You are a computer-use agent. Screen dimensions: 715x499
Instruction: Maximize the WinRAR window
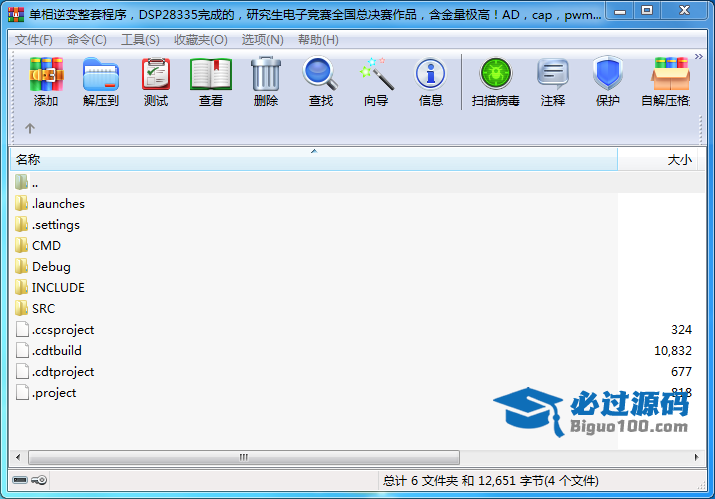647,11
